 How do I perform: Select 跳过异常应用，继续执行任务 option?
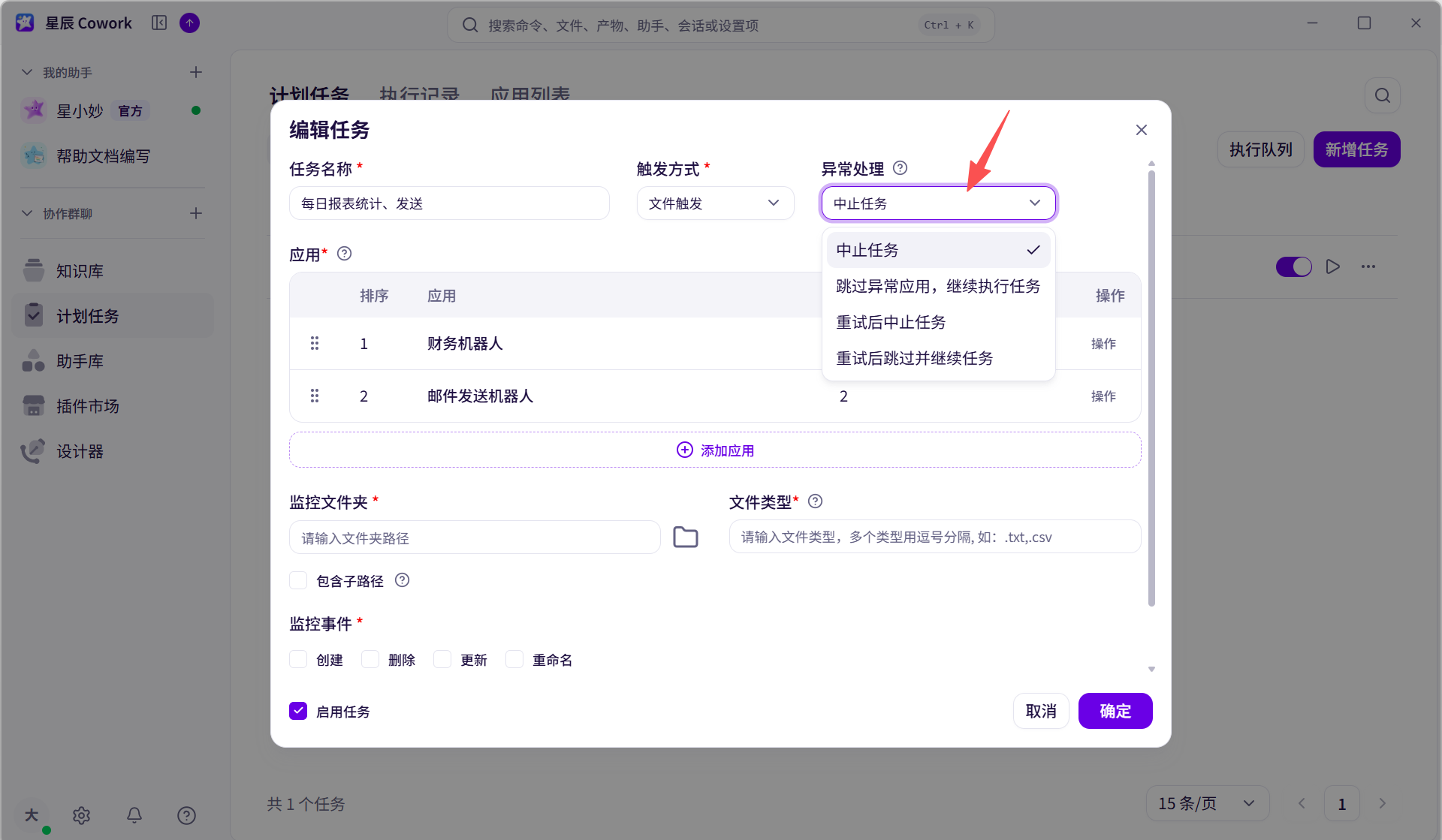[x=939, y=286]
